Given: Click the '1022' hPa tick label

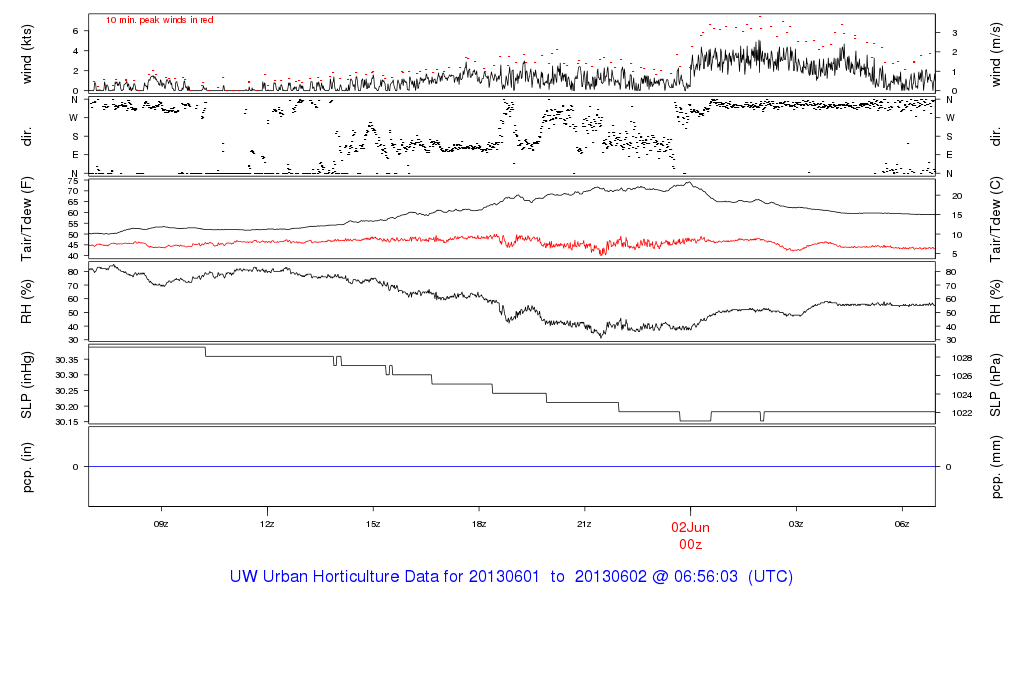Looking at the screenshot, I should click(x=962, y=413).
